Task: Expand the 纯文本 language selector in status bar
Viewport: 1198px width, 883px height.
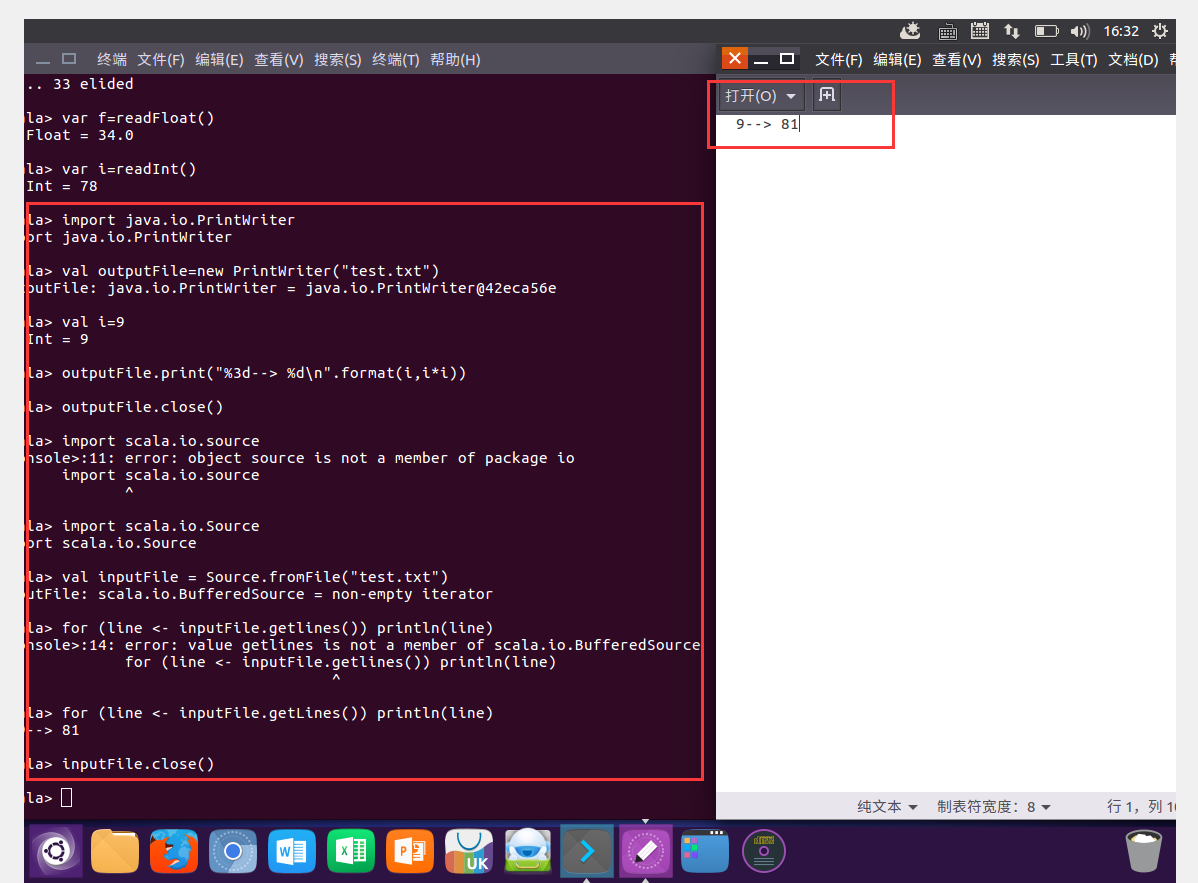Action: [887, 807]
